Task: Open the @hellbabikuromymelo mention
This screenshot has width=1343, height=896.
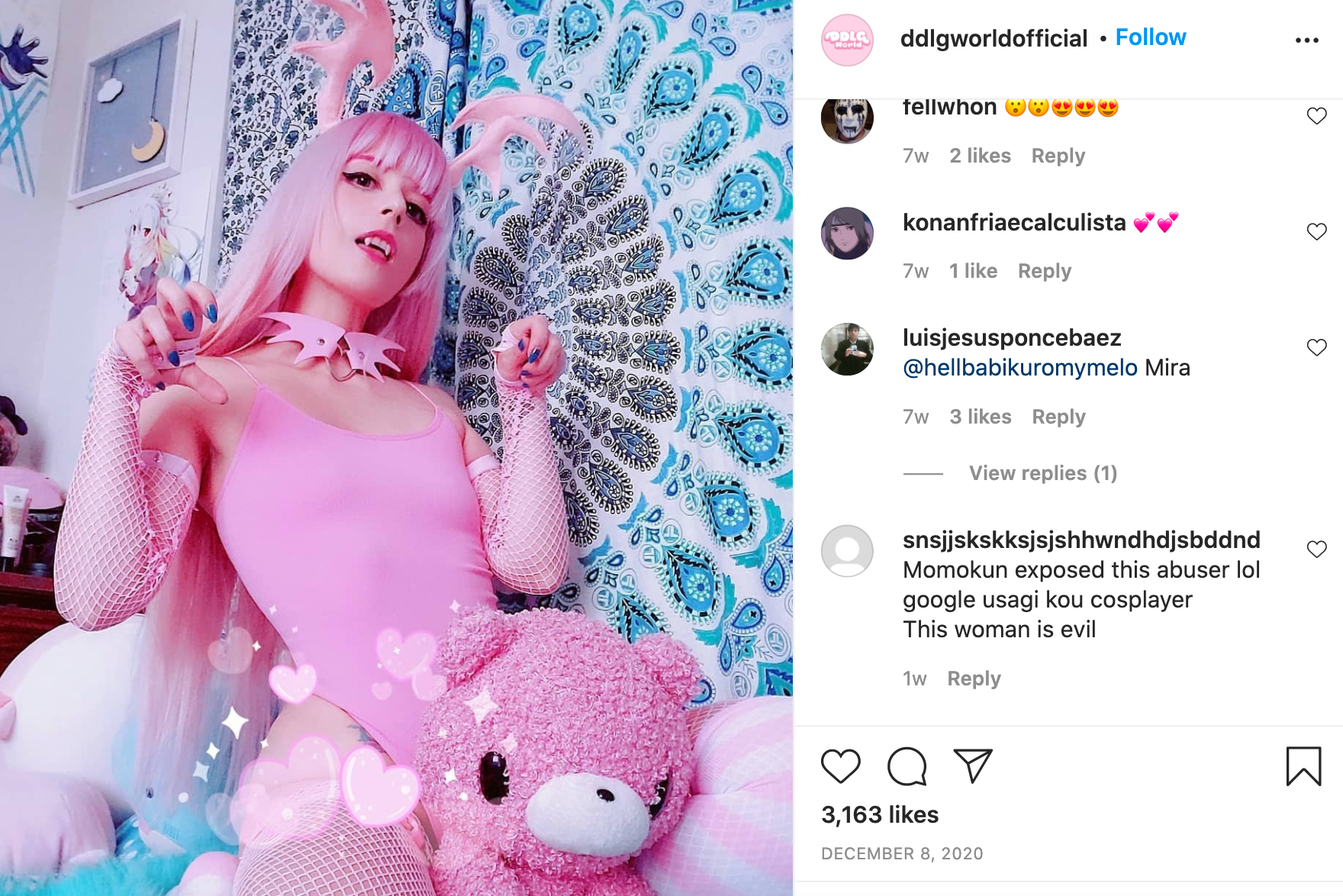Action: click(x=1020, y=368)
